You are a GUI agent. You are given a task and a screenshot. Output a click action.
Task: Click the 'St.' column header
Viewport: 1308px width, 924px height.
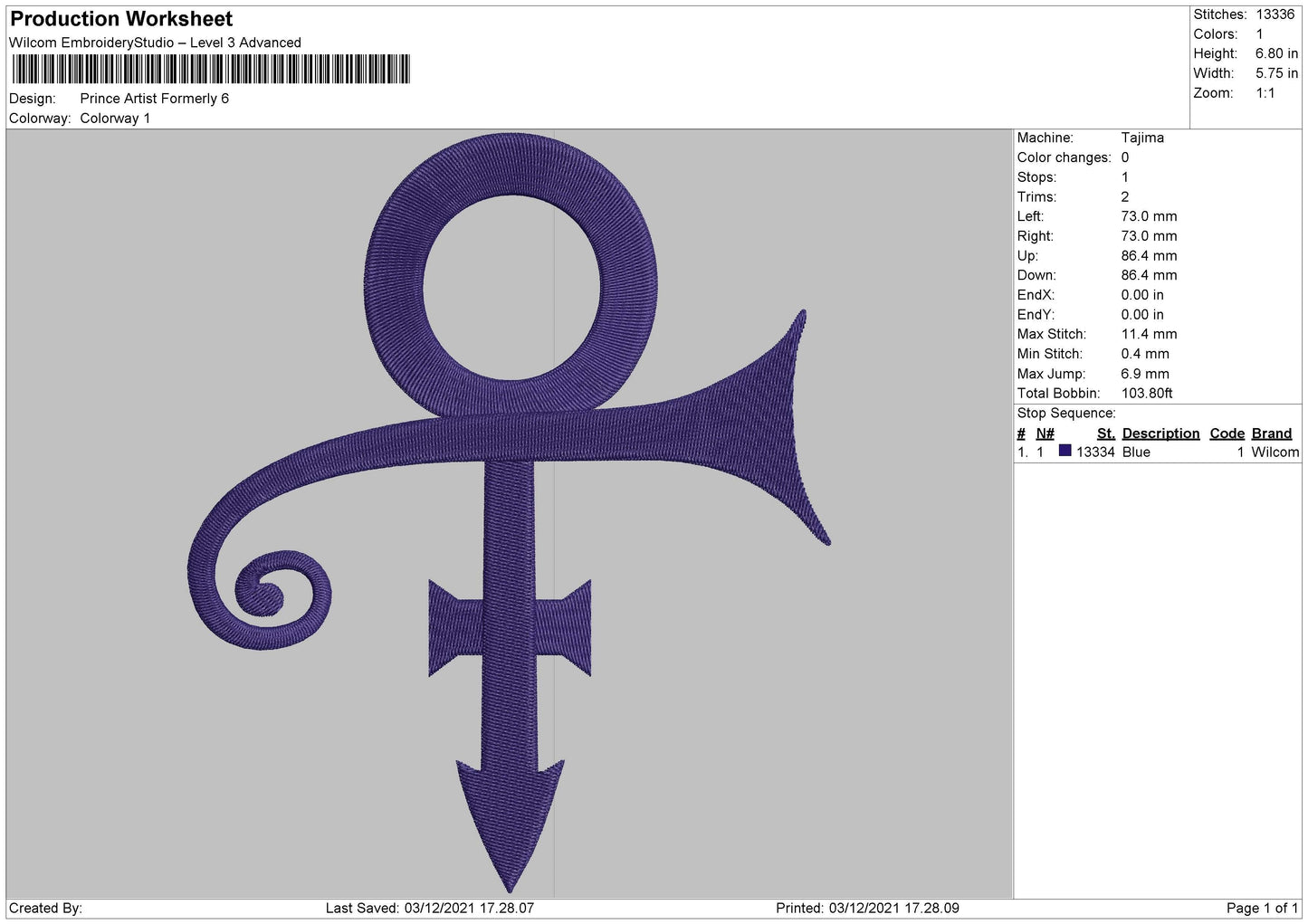click(x=1105, y=433)
